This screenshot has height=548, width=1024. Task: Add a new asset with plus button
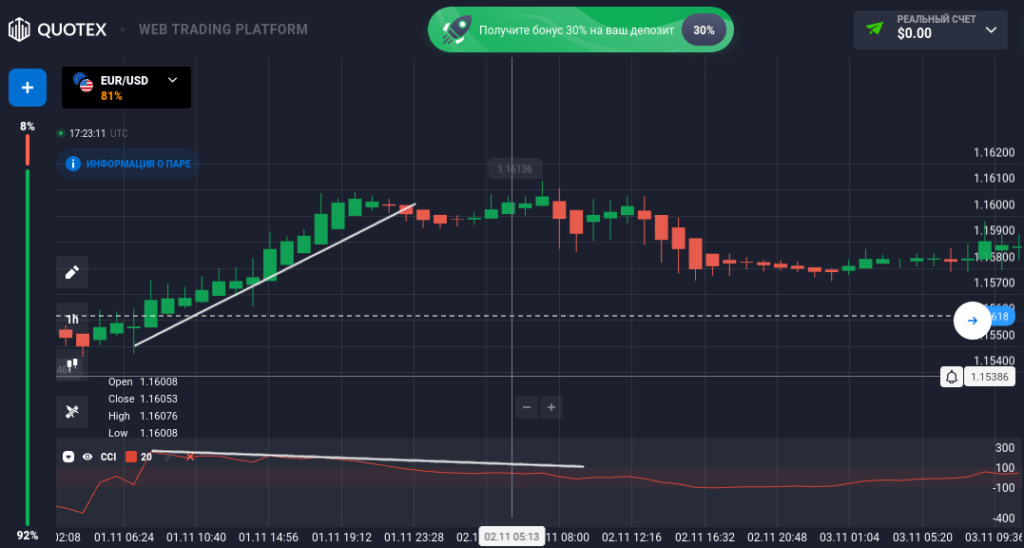pyautogui.click(x=27, y=88)
